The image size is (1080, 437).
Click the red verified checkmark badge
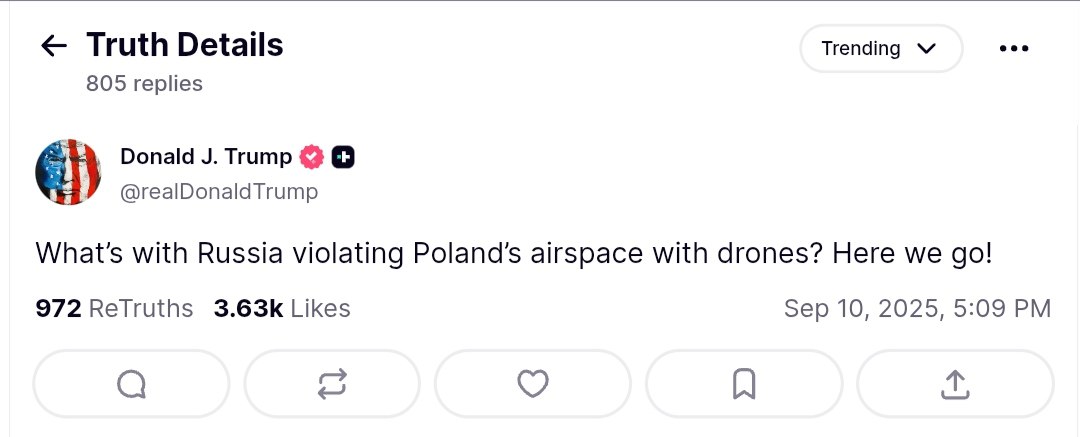(312, 157)
